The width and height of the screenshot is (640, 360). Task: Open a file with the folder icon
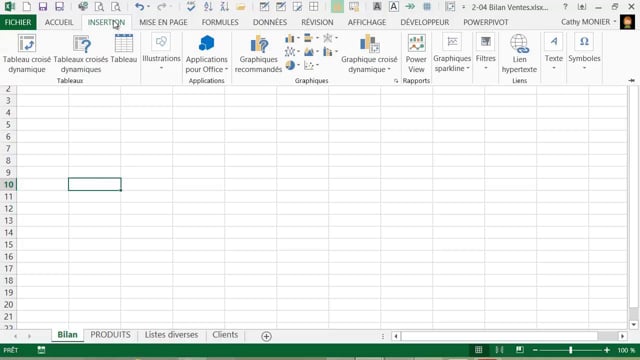coord(241,7)
